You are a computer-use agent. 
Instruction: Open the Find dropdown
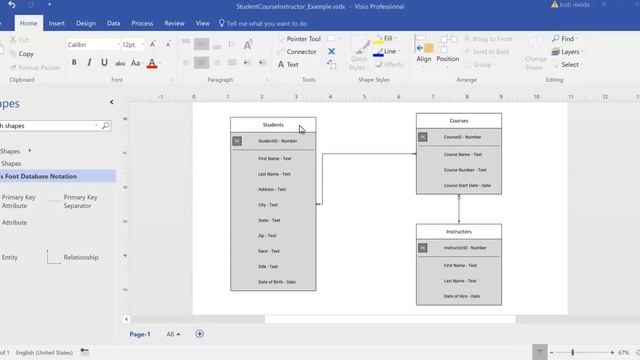point(565,39)
